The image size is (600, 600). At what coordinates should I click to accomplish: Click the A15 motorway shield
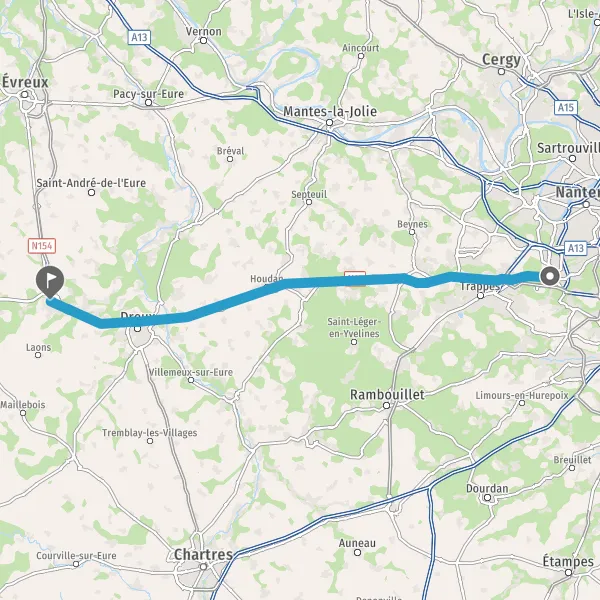pyautogui.click(x=566, y=108)
